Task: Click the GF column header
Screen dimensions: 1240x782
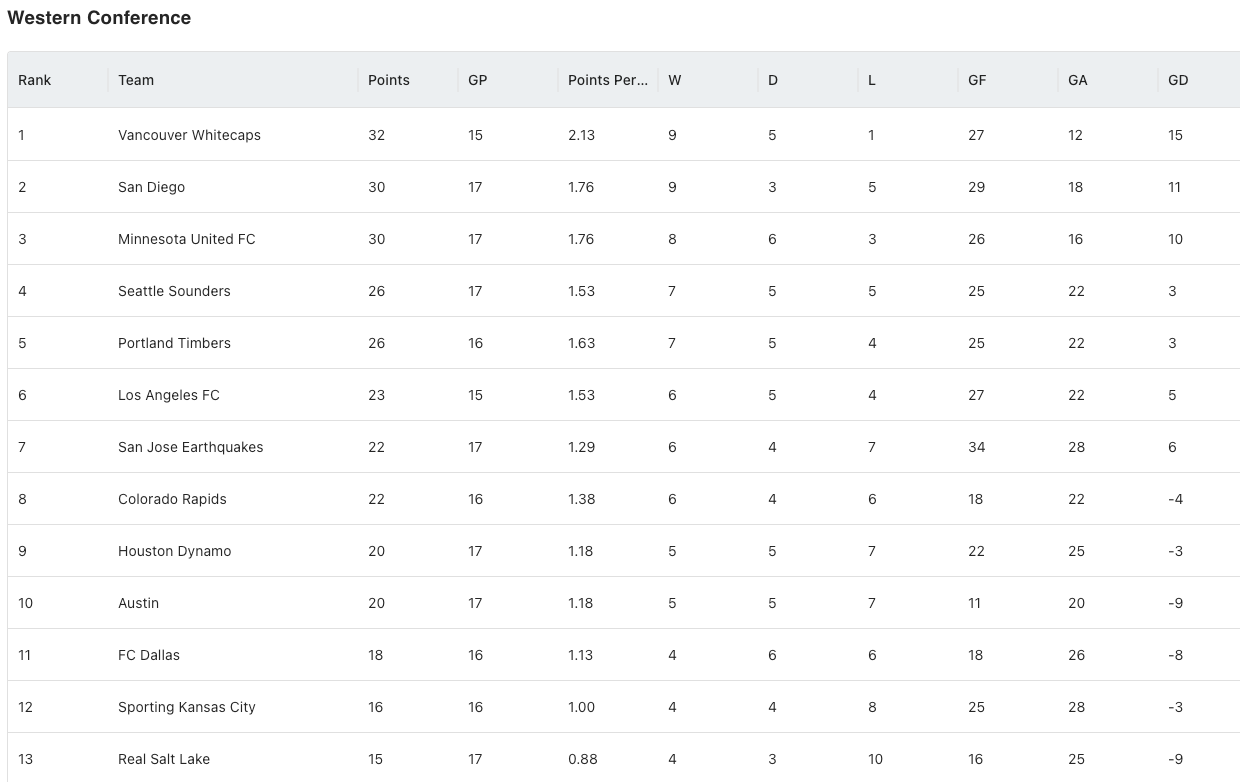Action: coord(1008,80)
